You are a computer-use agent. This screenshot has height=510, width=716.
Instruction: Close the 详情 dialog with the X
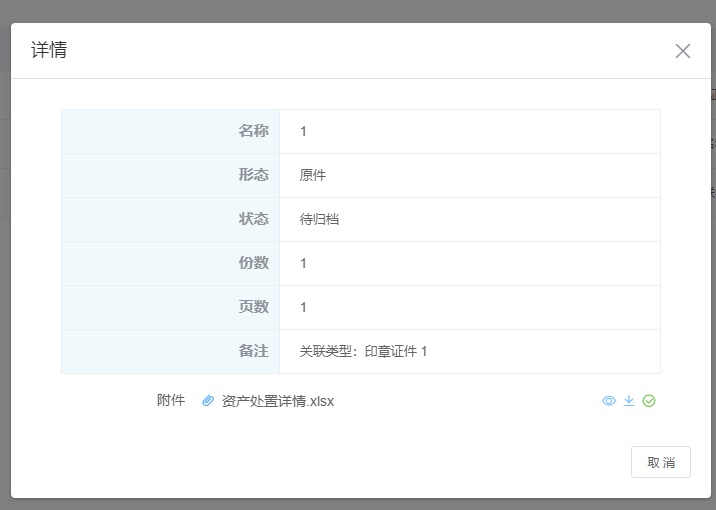(x=683, y=51)
